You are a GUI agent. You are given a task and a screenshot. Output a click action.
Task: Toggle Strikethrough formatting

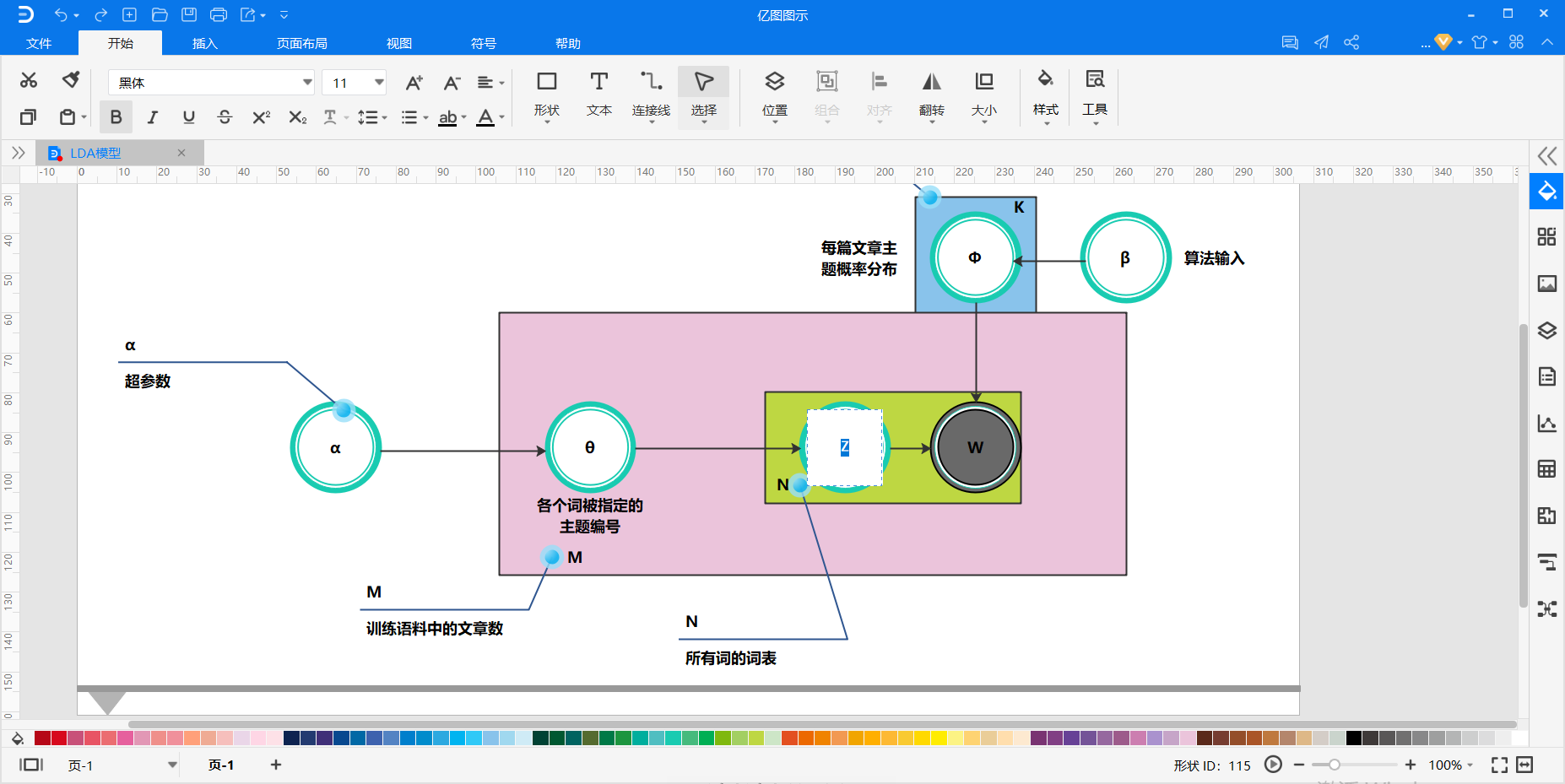225,117
